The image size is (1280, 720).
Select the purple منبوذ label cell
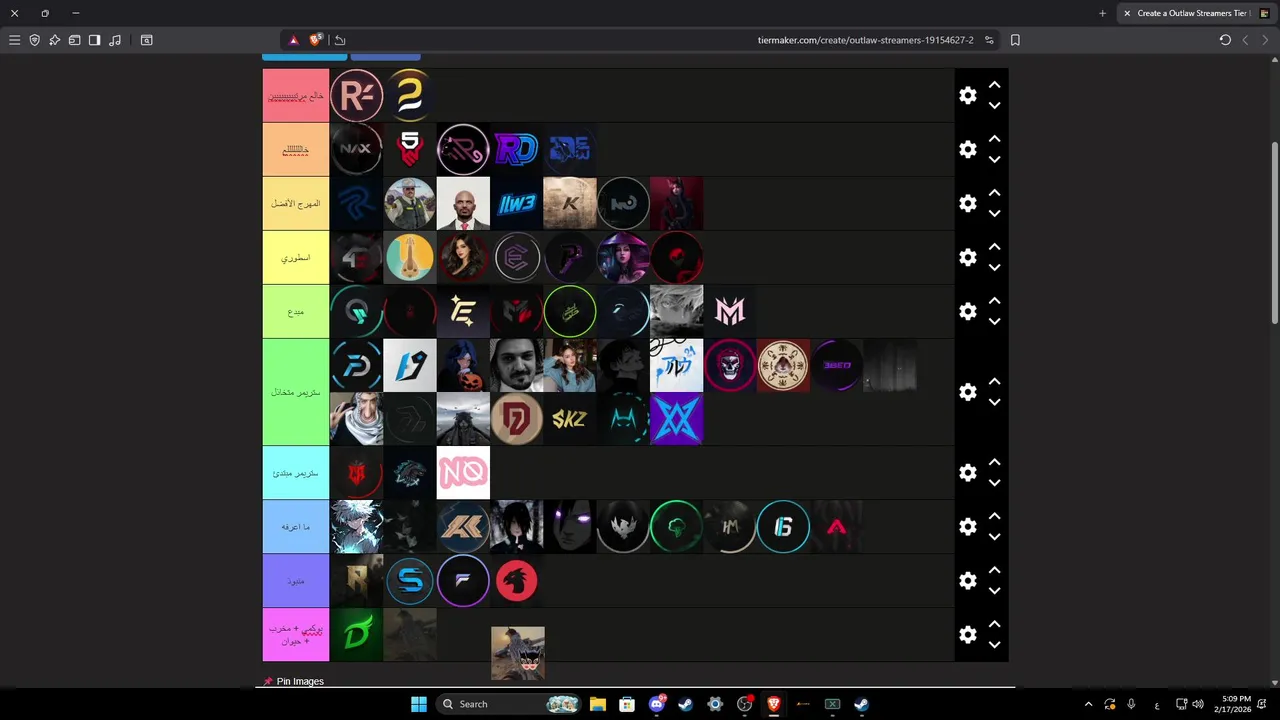pos(296,581)
